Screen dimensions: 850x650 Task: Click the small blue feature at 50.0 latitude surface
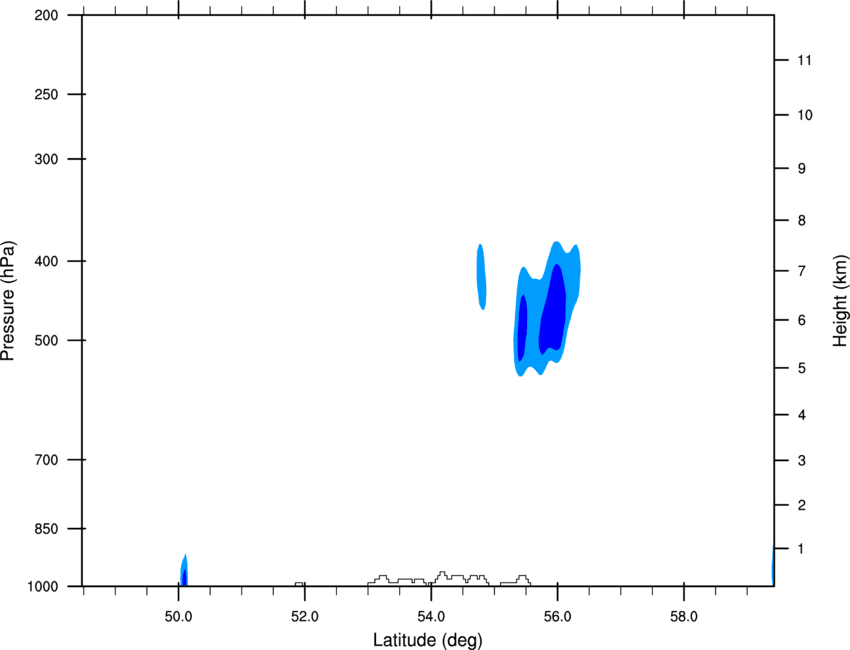point(184,570)
